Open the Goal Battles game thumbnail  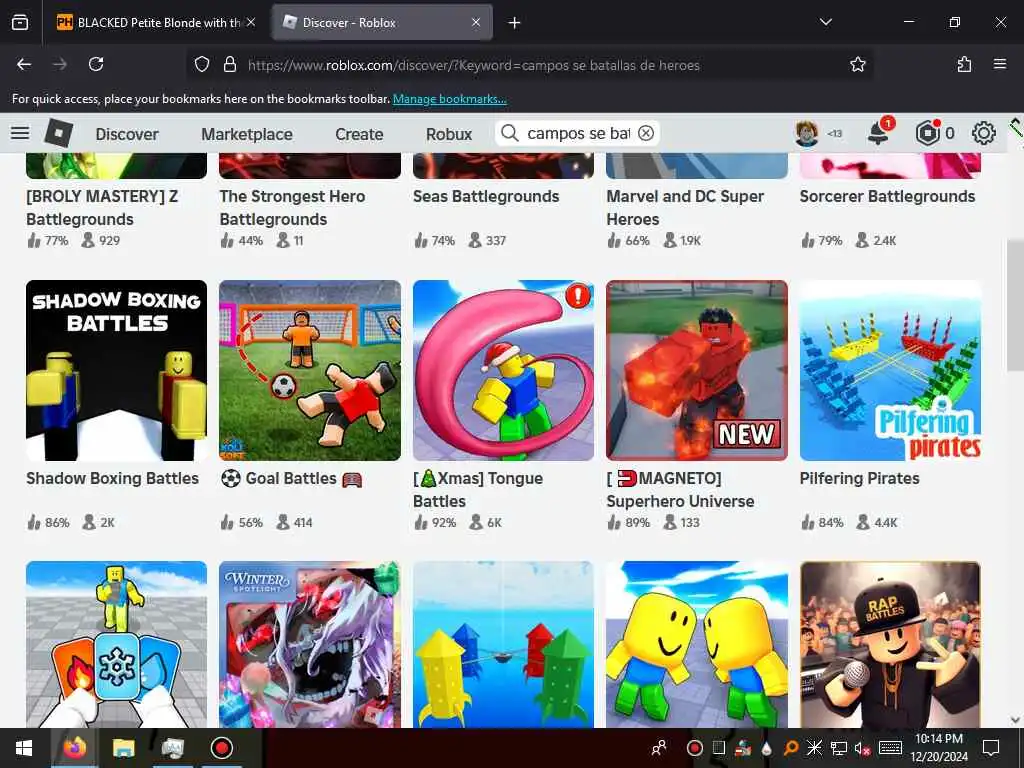[x=310, y=370]
